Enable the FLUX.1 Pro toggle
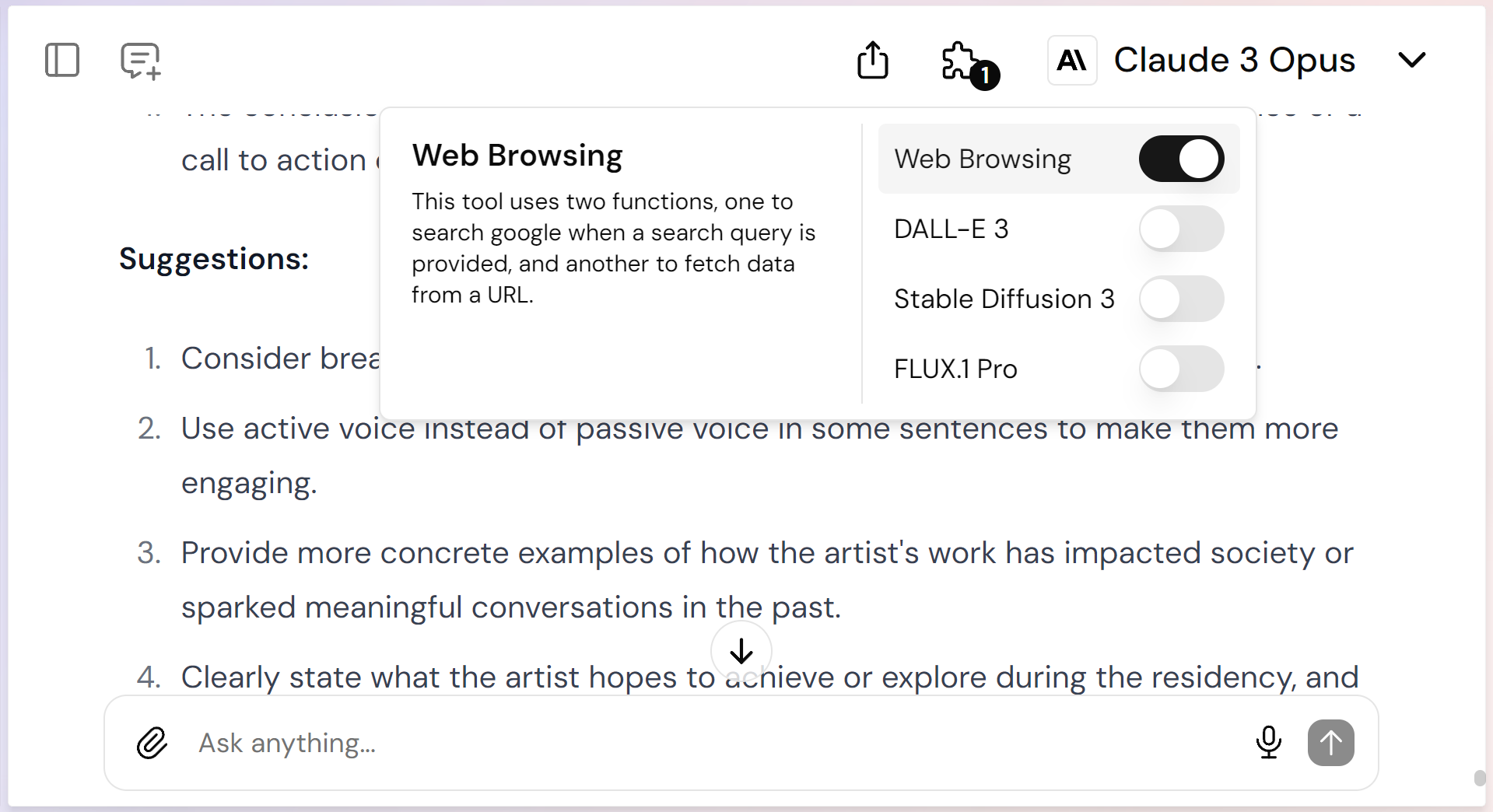The image size is (1493, 812). (1181, 369)
